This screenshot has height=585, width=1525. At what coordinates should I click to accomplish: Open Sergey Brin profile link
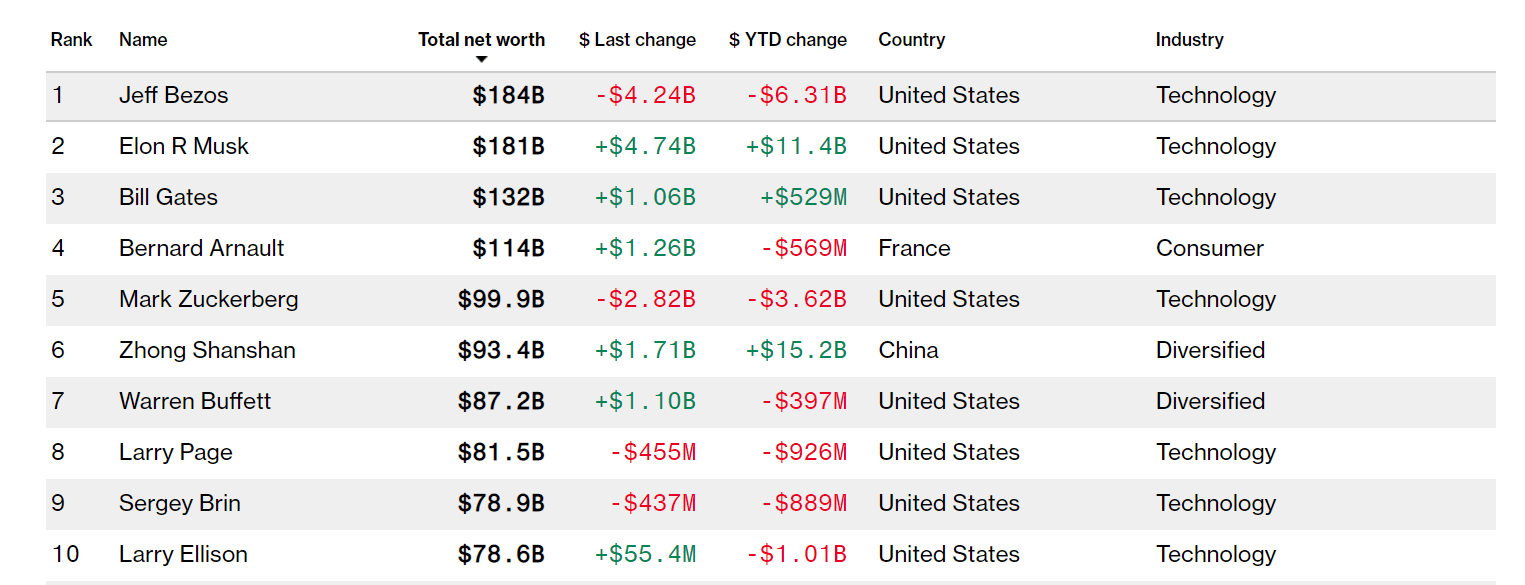tap(179, 504)
